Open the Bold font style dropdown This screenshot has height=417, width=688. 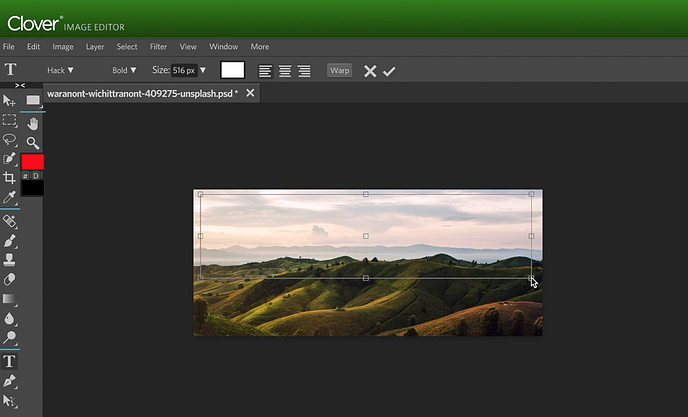124,70
